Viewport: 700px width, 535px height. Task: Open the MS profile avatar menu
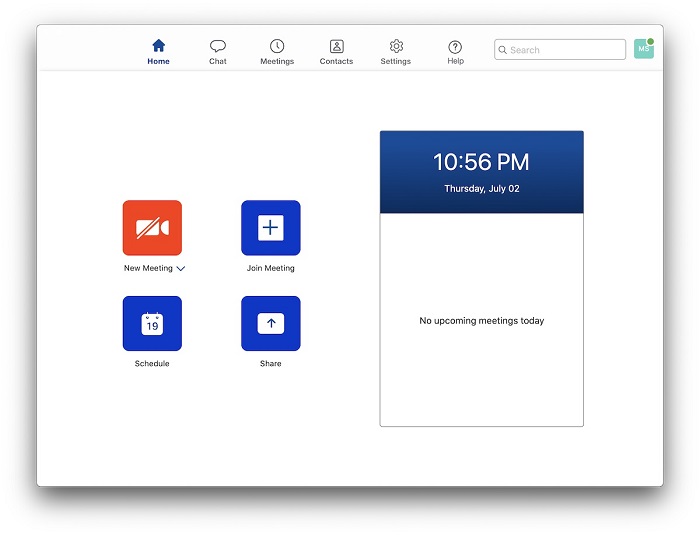643,49
